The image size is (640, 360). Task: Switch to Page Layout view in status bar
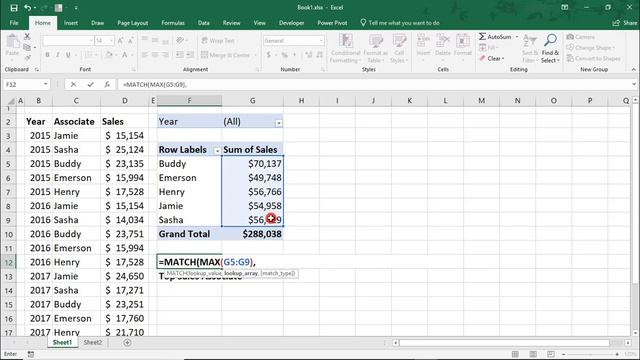coord(533,354)
